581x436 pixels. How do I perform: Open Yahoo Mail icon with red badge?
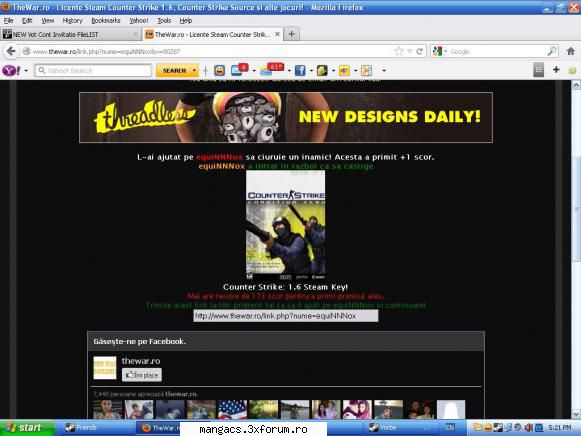(239, 70)
